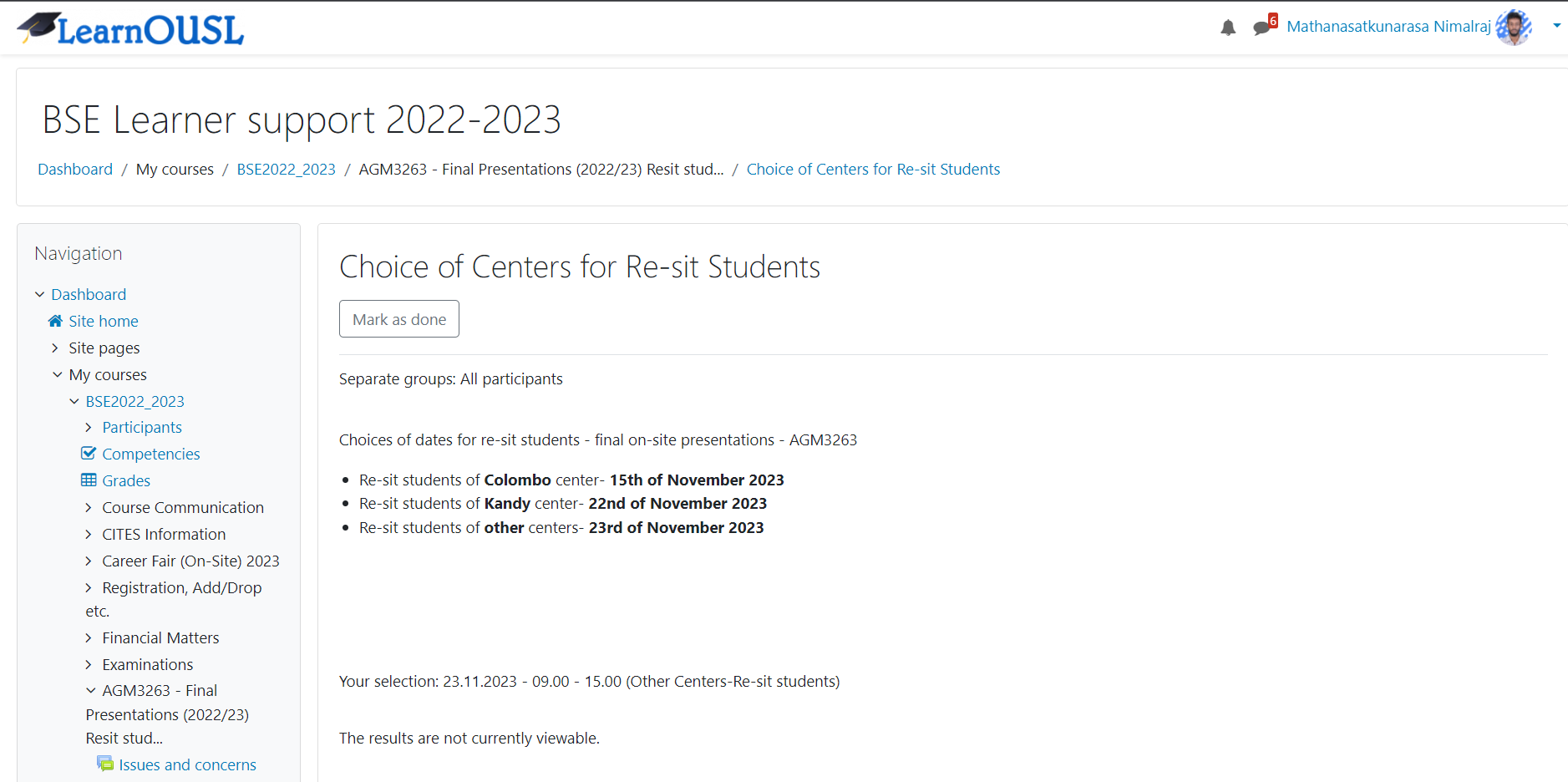Open Financial Matters in navigation tree

160,637
